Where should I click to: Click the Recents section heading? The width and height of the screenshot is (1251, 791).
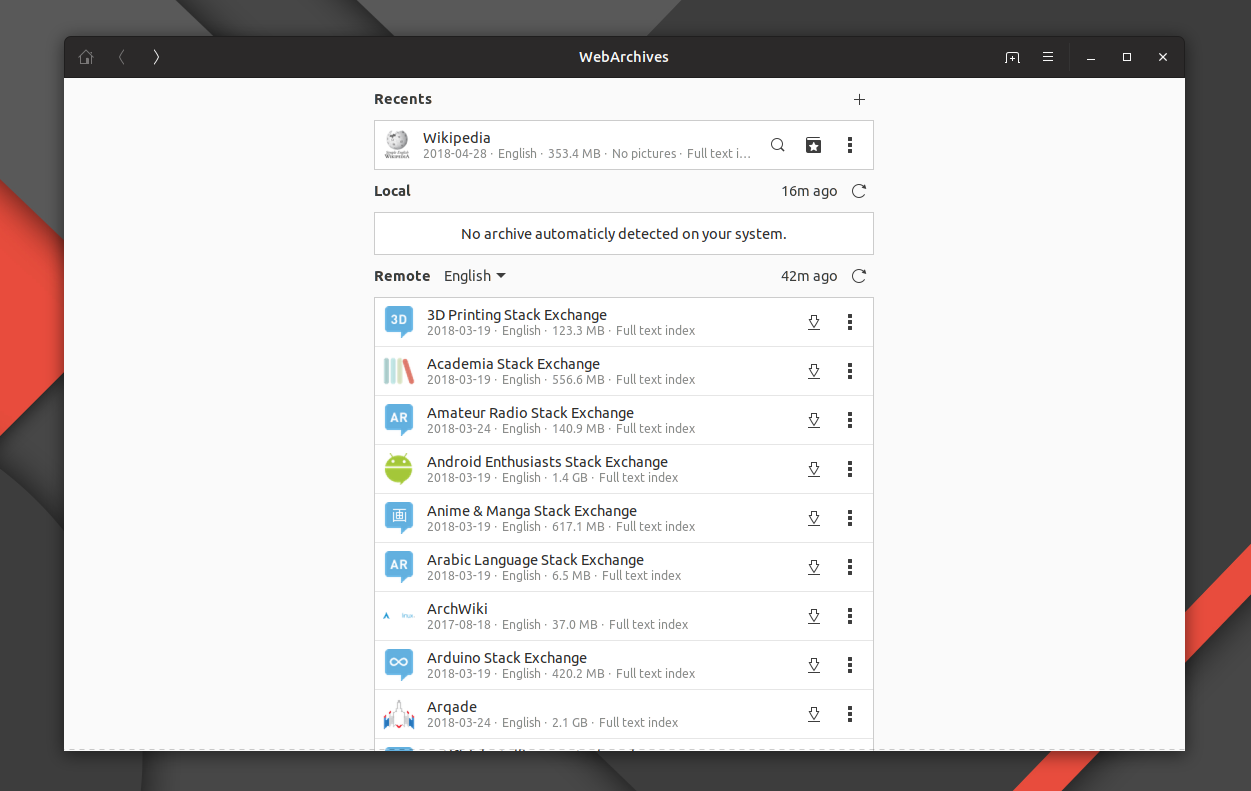403,99
